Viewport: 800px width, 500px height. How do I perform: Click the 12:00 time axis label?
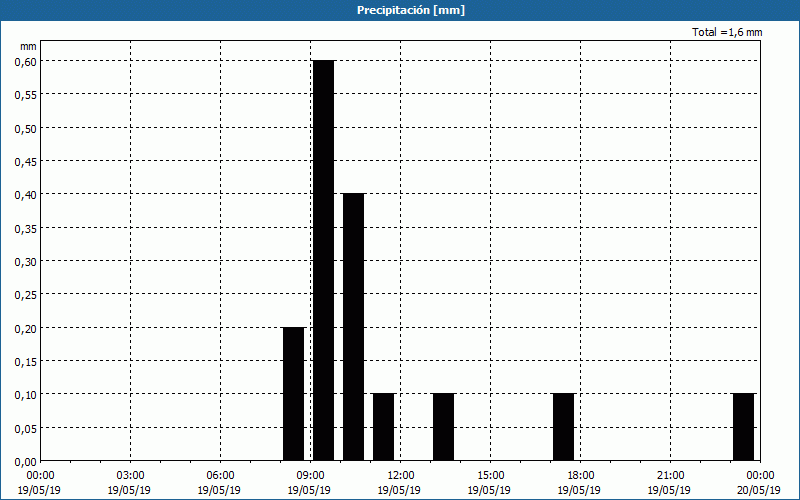coord(401,476)
